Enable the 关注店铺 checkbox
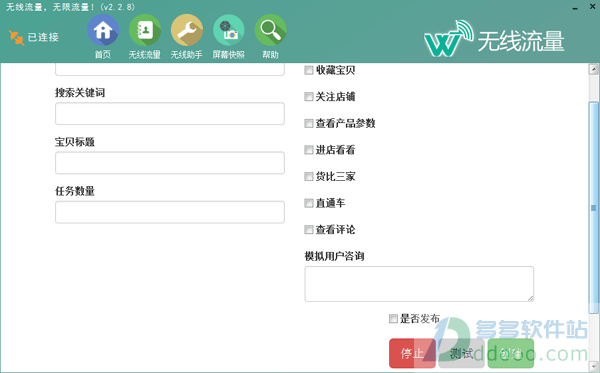Viewport: 600px width, 373px height. click(308, 96)
